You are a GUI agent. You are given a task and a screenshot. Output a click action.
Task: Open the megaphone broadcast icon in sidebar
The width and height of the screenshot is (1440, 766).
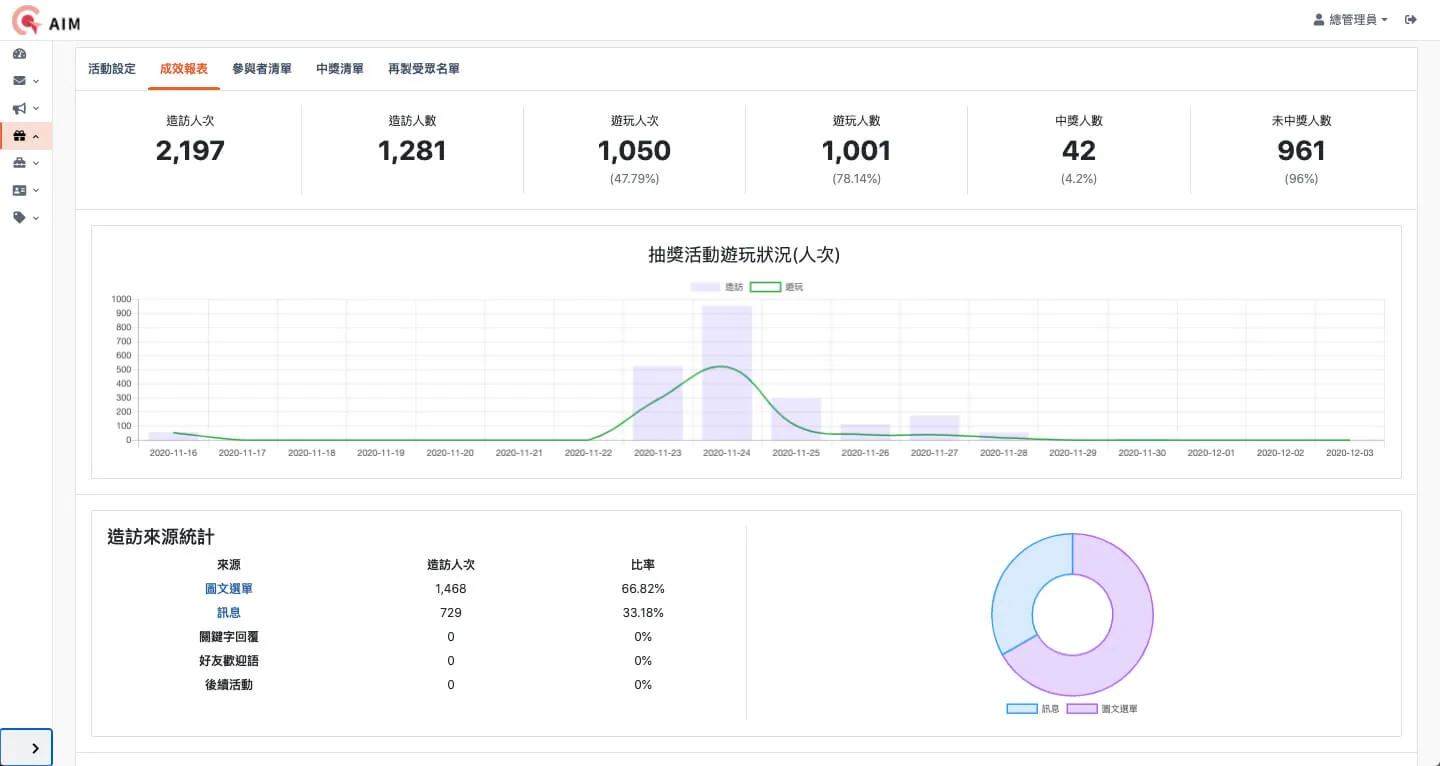(x=19, y=108)
